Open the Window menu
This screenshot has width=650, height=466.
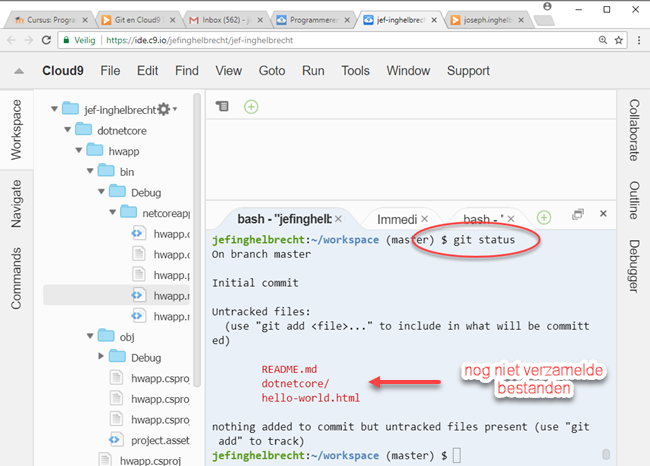click(x=408, y=71)
